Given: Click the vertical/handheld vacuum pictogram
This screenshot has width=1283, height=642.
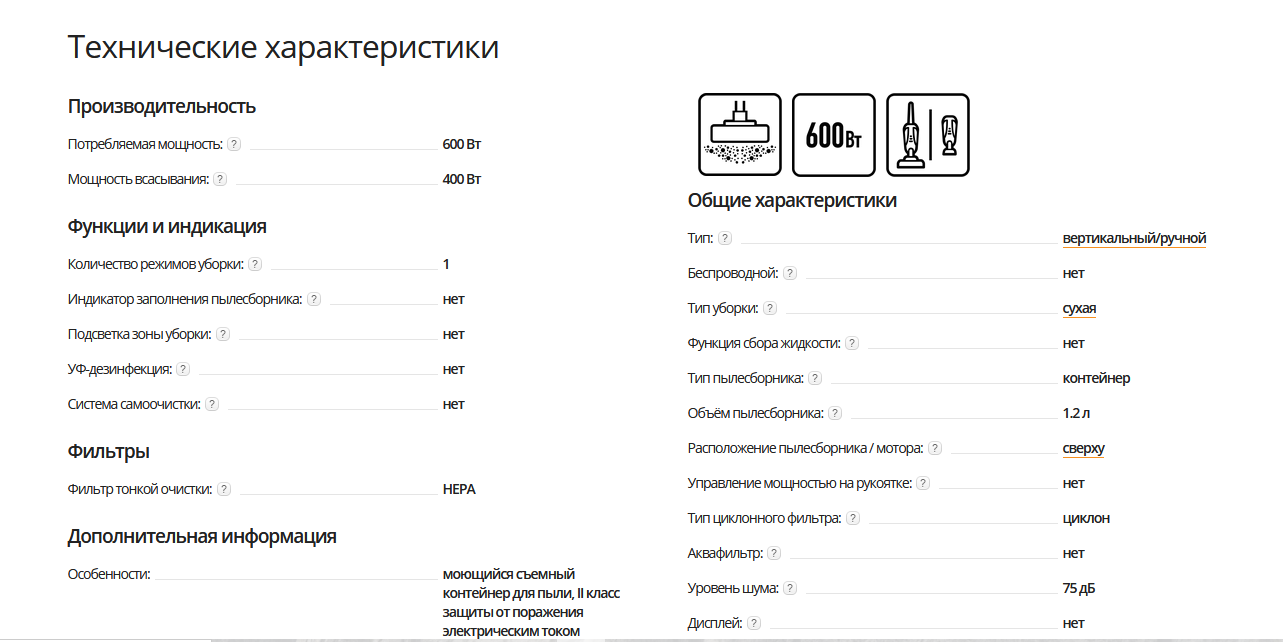Looking at the screenshot, I should click(928, 135).
